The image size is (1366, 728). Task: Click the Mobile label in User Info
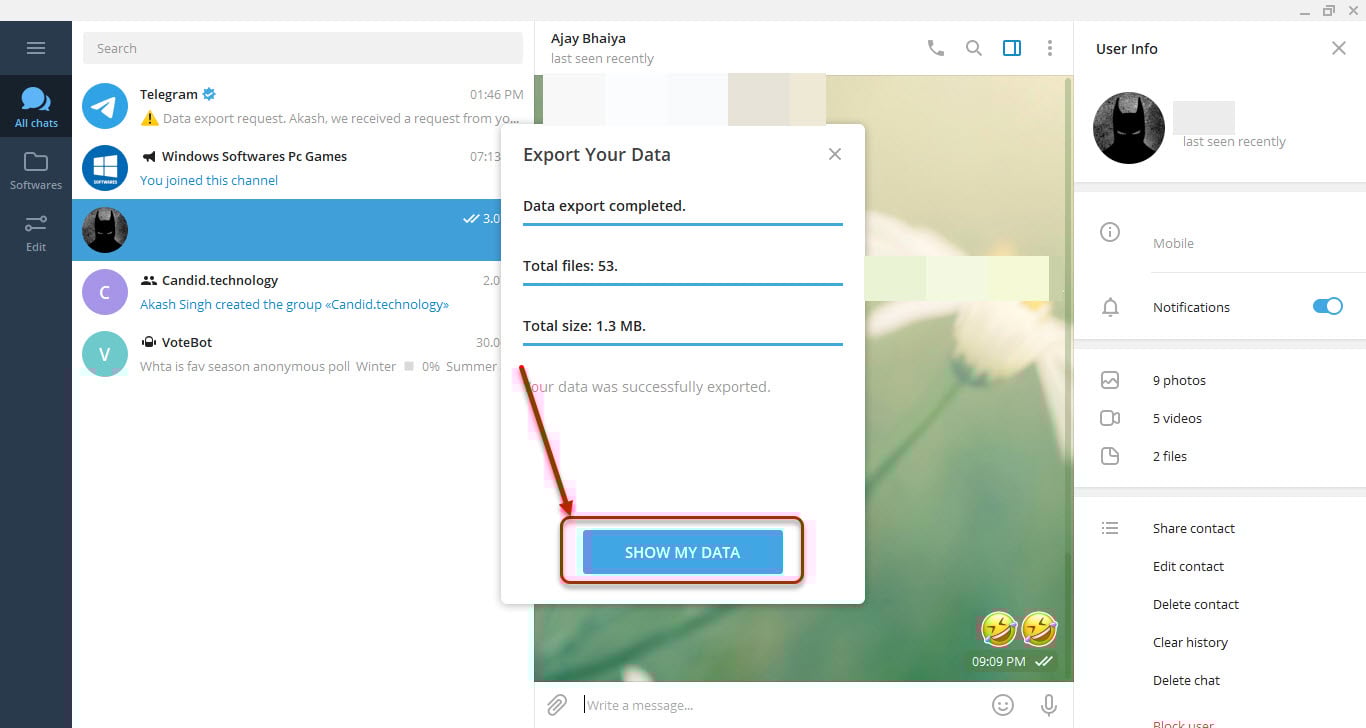pyautogui.click(x=1173, y=243)
